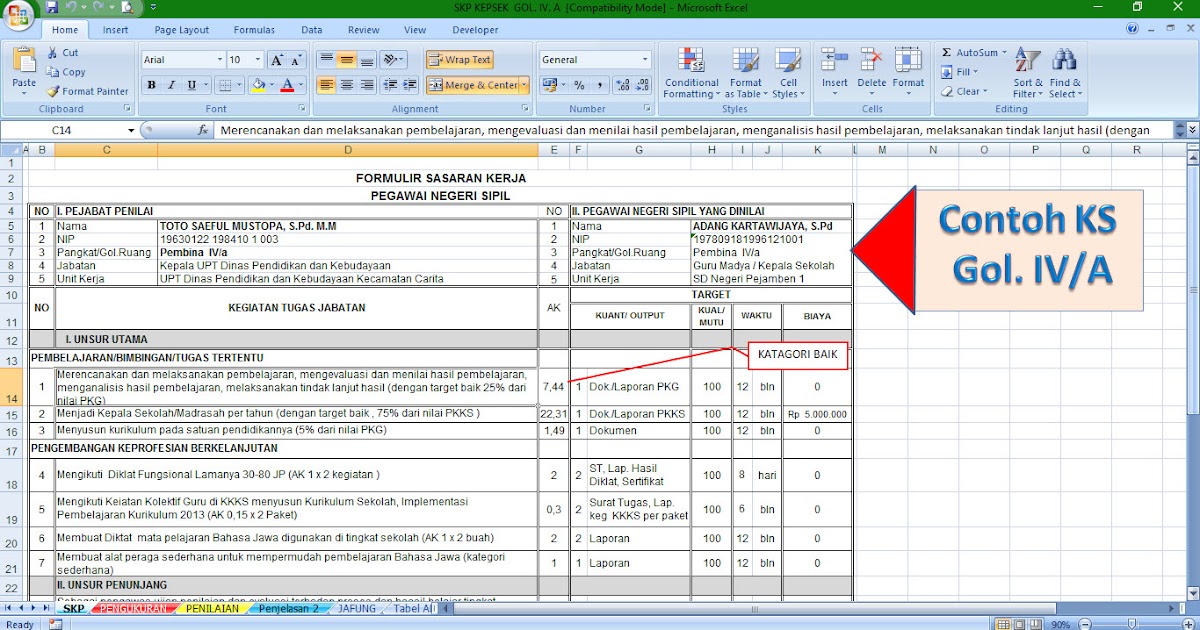The width and height of the screenshot is (1200, 630).
Task: Increase the cell indent
Action: click(x=410, y=85)
